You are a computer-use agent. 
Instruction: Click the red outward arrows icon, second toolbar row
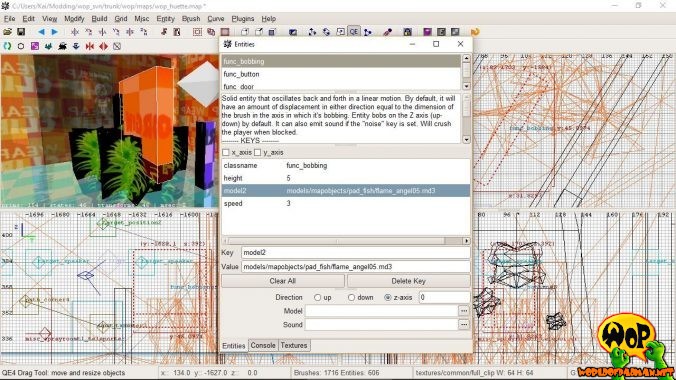103,46
